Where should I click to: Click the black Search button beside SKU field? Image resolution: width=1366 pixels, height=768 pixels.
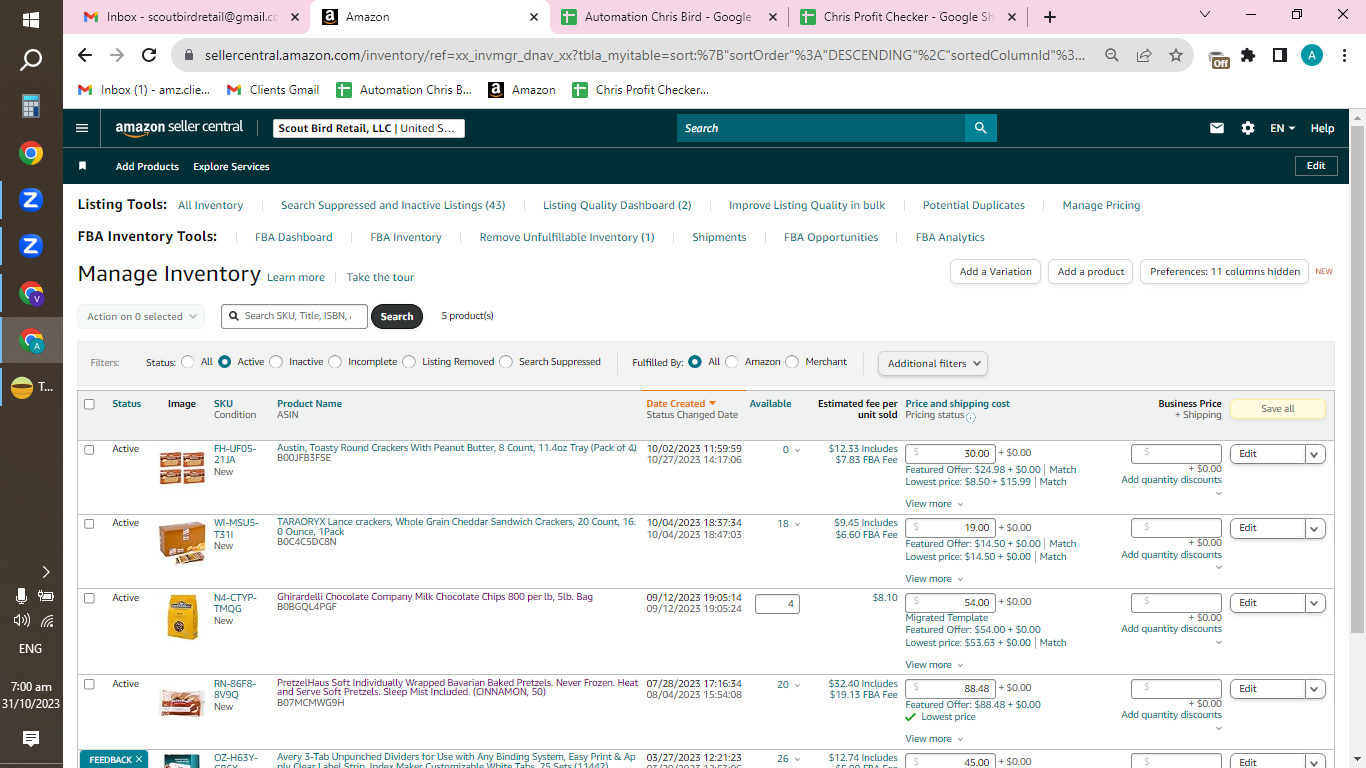(x=397, y=316)
